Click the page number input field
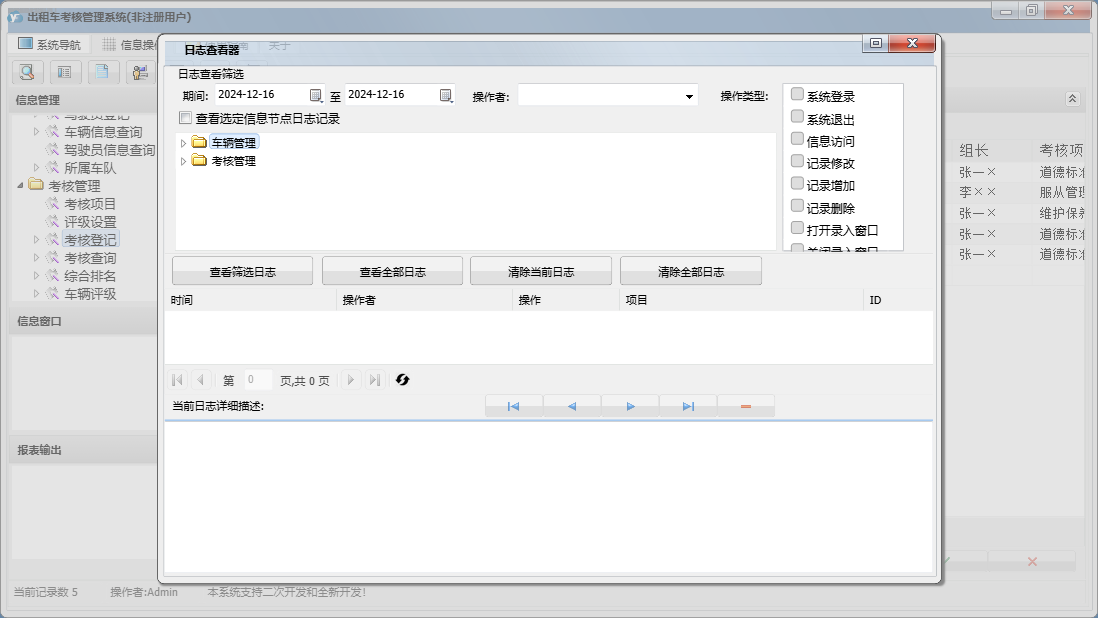 258,379
